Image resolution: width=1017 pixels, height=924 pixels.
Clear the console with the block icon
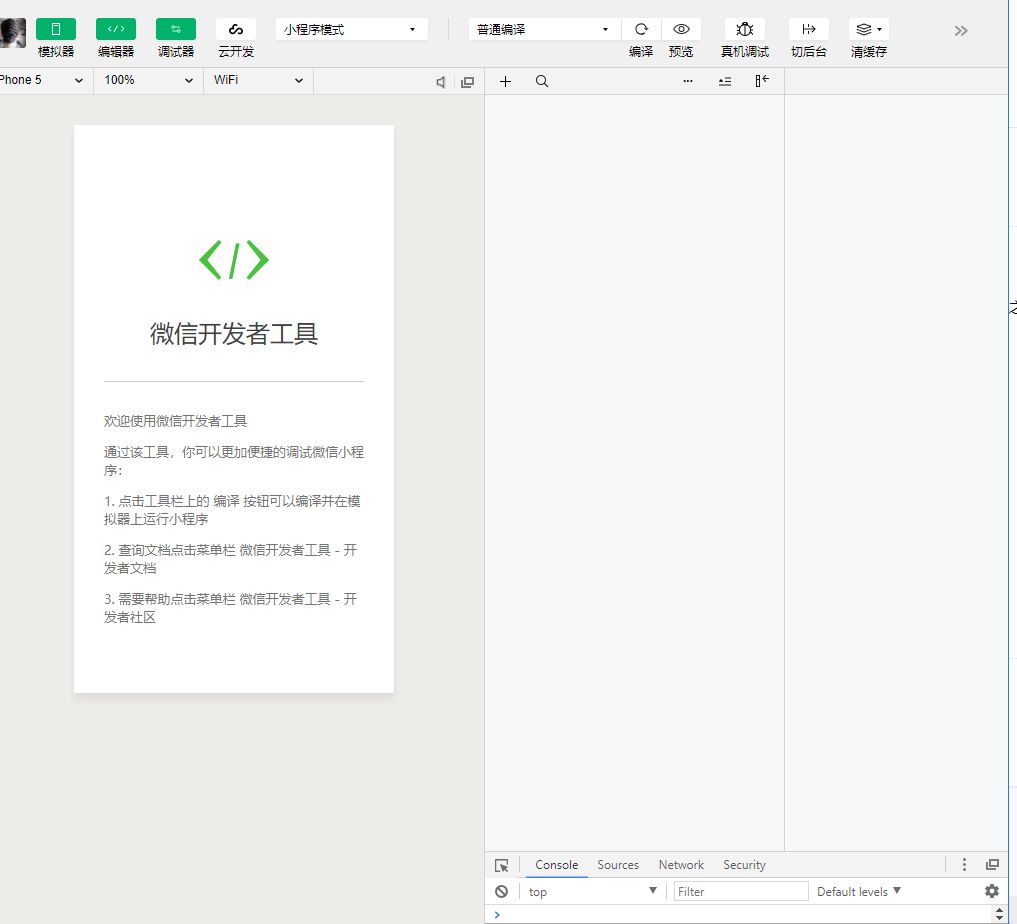pos(501,892)
